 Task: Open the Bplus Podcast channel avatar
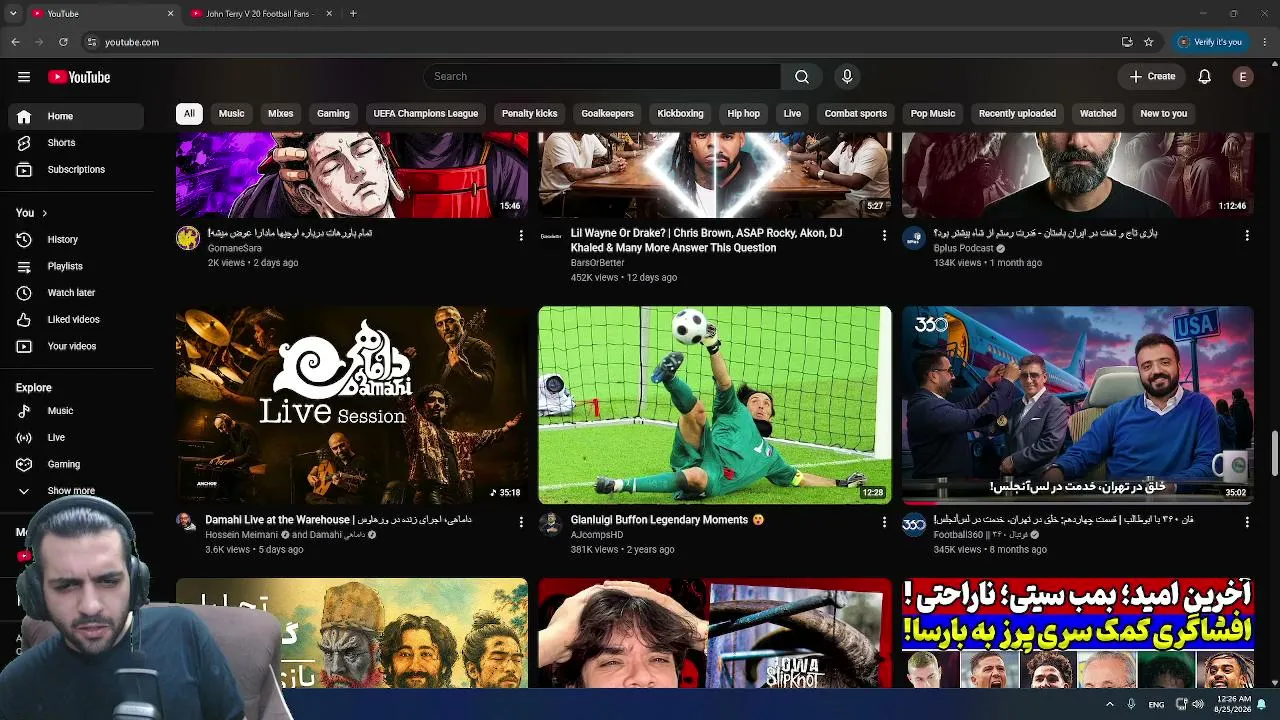tap(914, 238)
